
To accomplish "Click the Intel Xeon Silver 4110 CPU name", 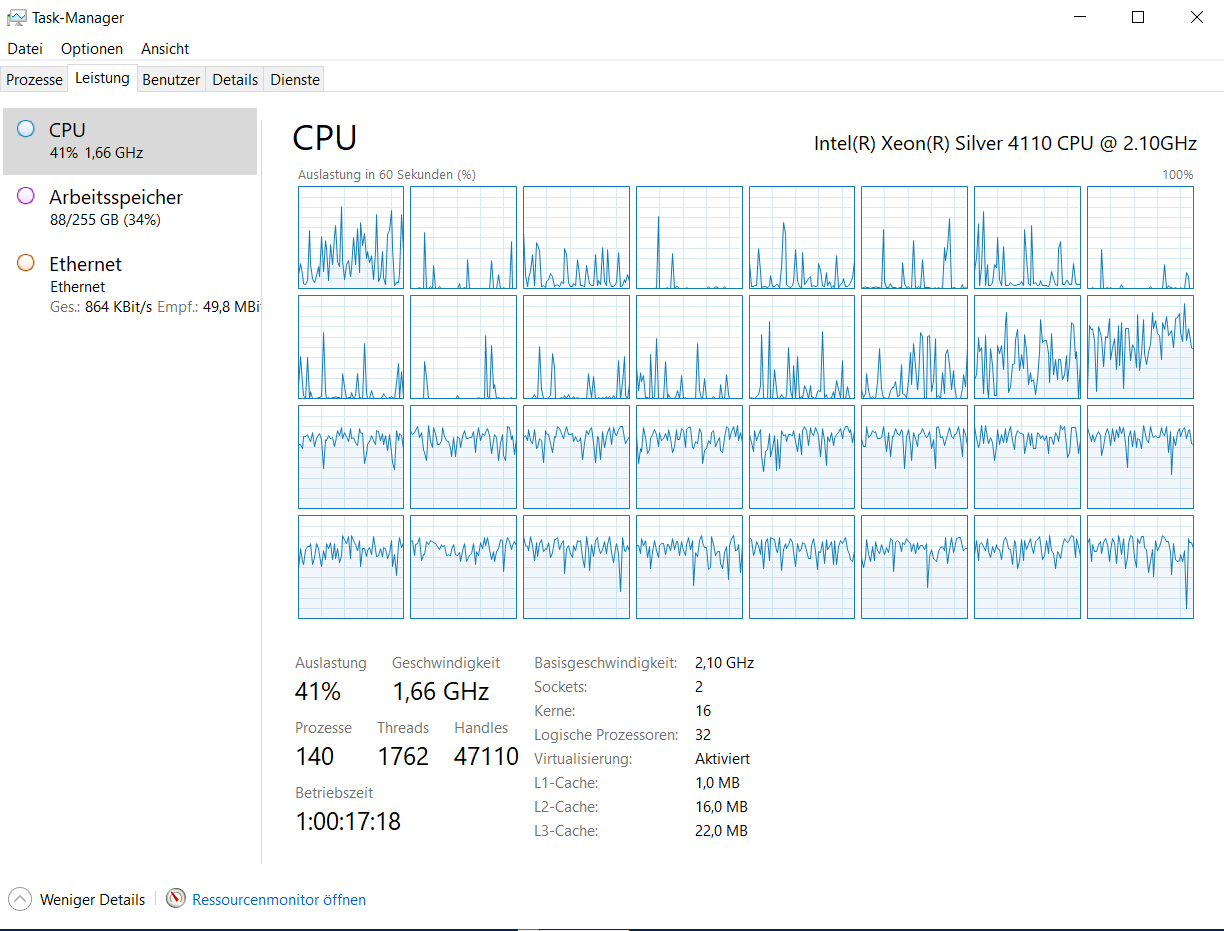I will click(1005, 143).
